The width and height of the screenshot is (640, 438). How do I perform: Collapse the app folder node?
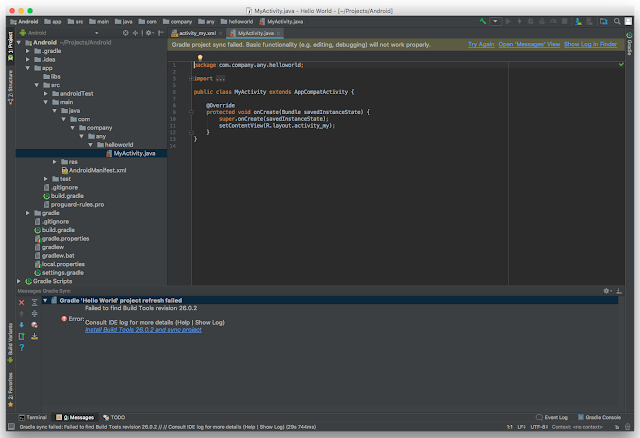(28, 68)
